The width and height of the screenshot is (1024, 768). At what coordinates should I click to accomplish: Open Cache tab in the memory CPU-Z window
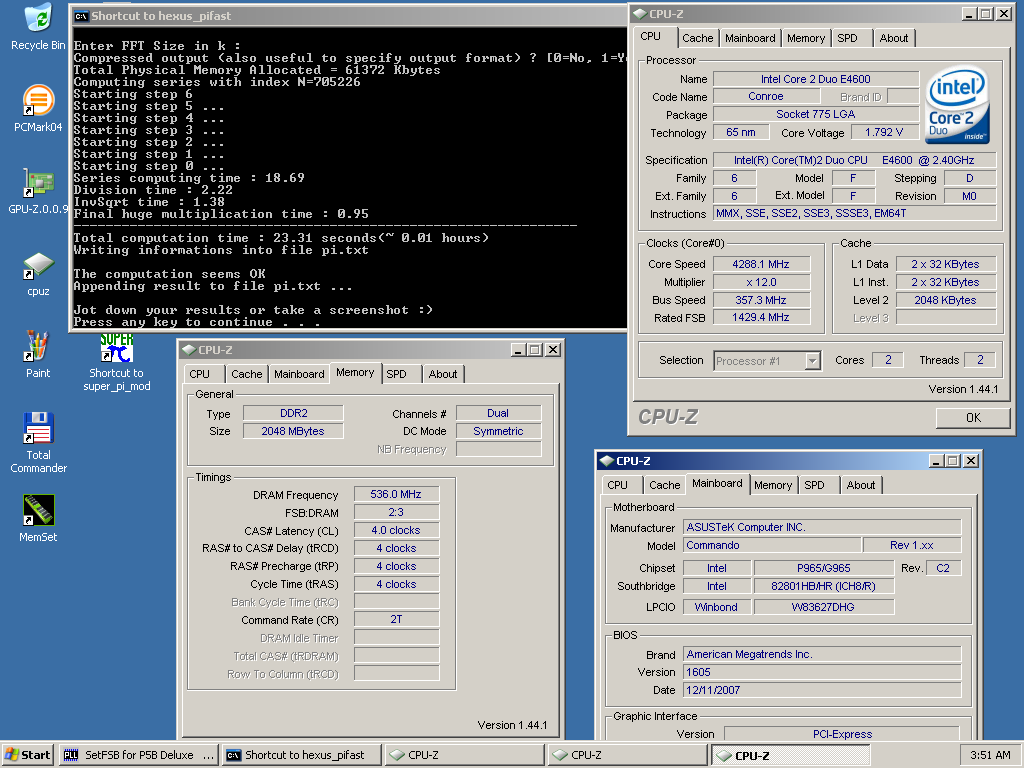coord(246,374)
